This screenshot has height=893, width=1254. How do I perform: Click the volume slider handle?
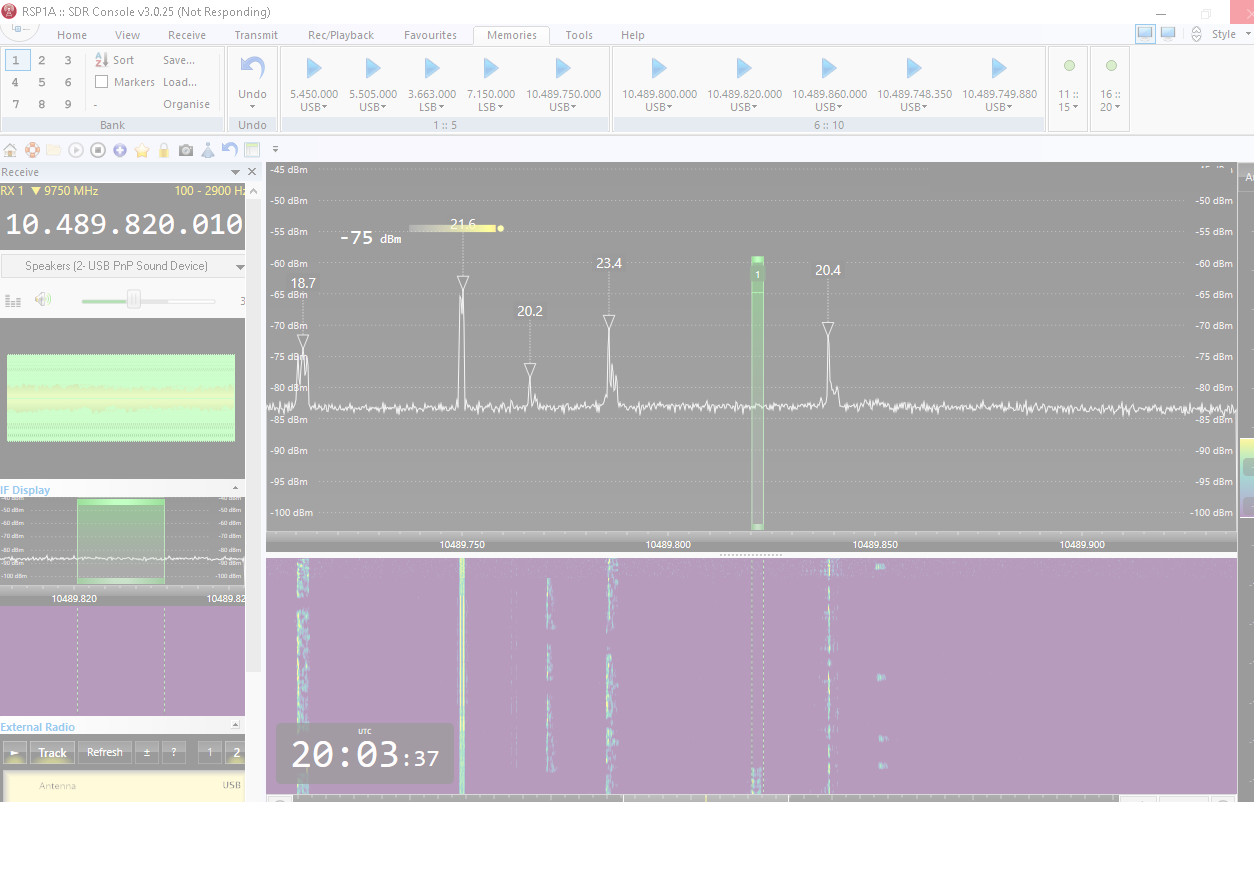tap(133, 300)
